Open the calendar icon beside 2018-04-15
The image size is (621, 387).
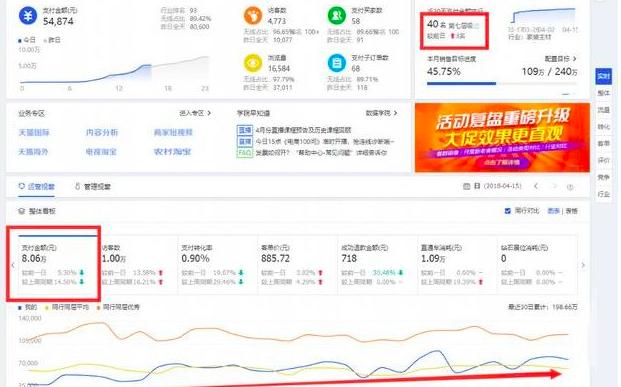point(466,186)
